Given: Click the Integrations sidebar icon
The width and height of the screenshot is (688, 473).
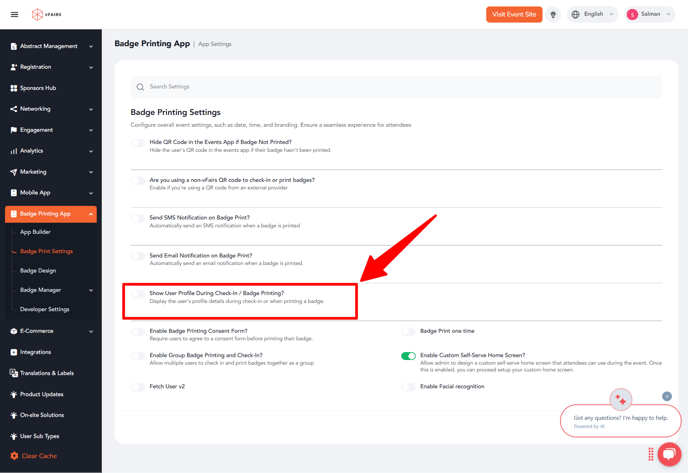Looking at the screenshot, I should [x=13, y=352].
